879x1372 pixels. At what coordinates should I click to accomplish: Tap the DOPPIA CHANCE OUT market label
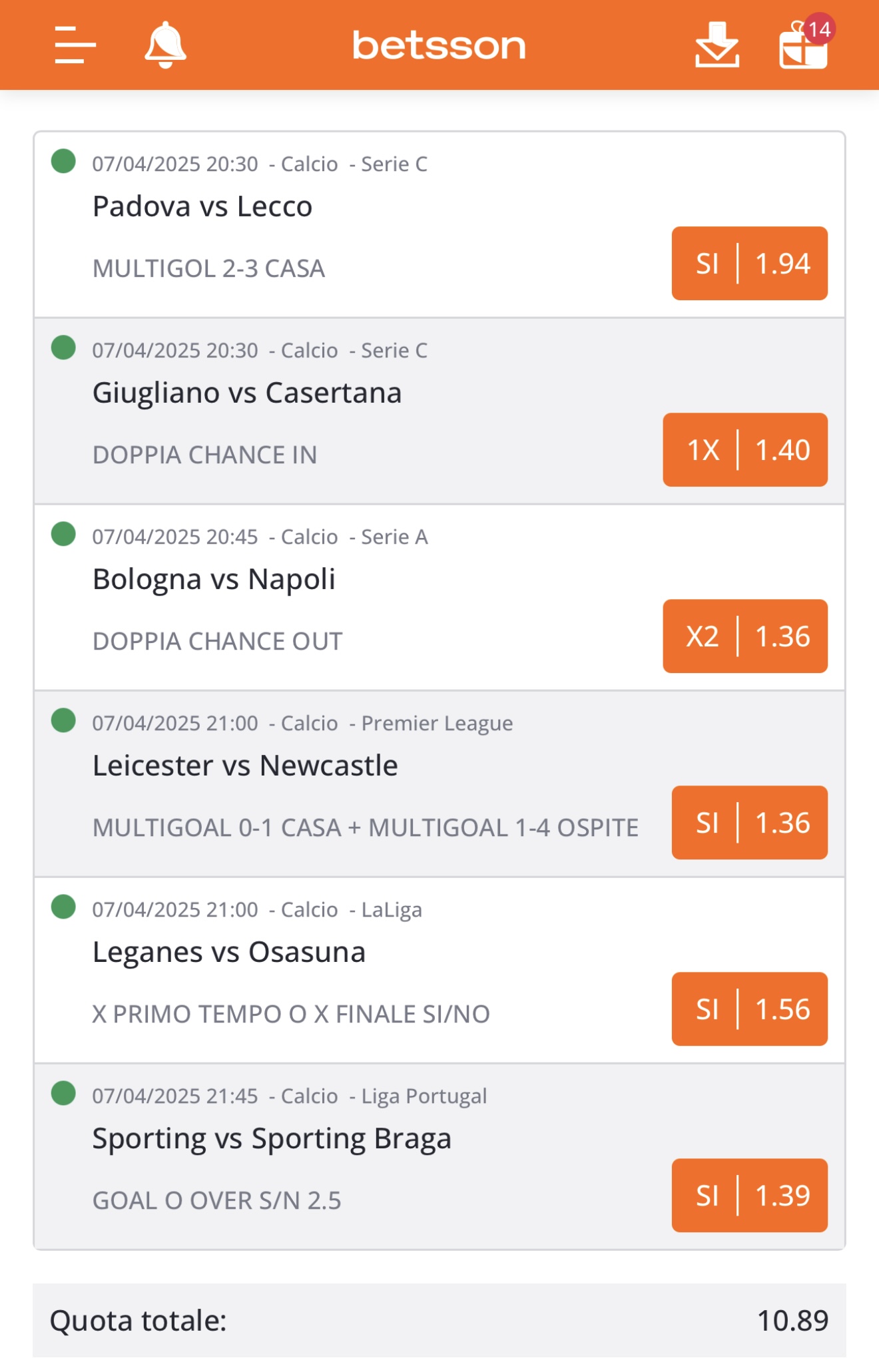tap(218, 641)
